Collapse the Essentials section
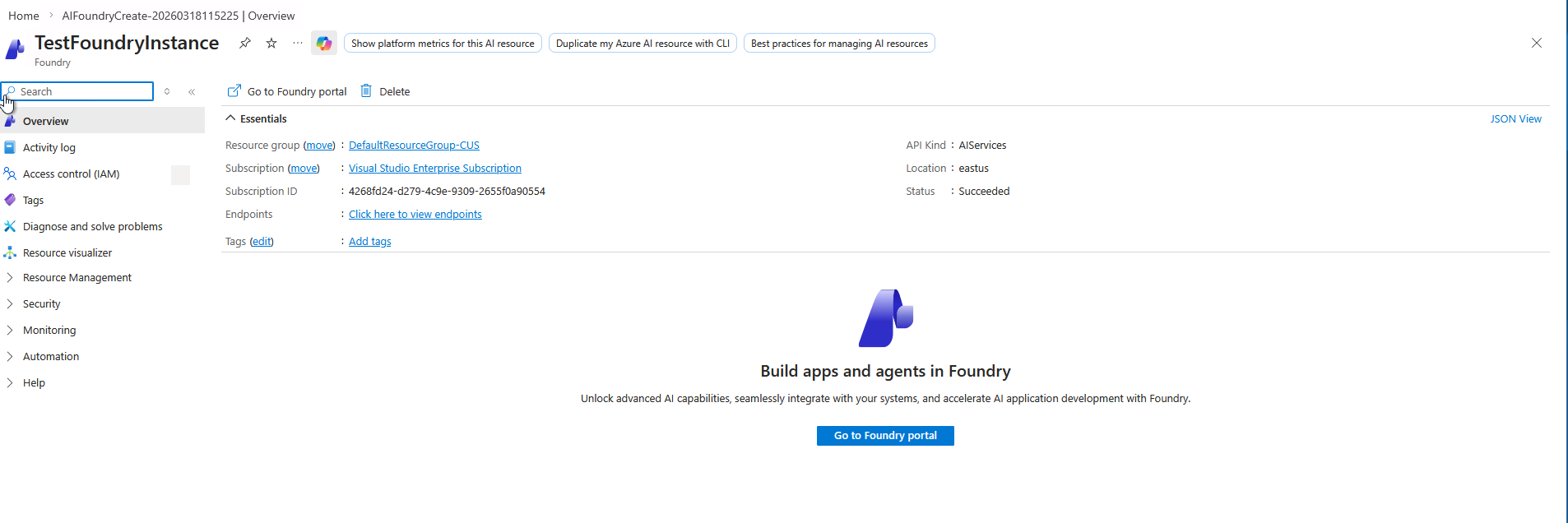Image resolution: width=1568 pixels, height=523 pixels. pos(256,118)
